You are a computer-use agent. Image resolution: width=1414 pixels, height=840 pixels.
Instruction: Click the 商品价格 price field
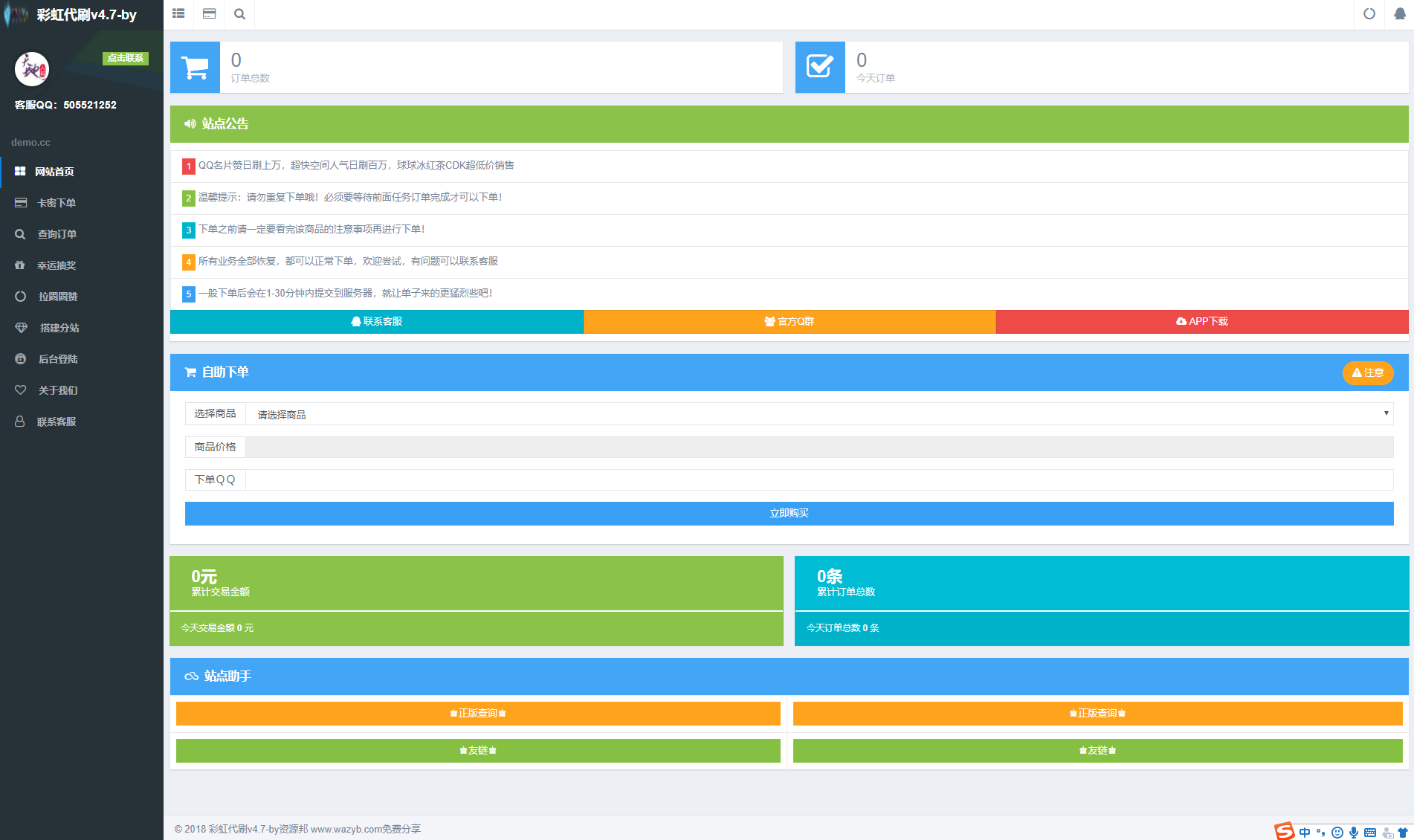pyautogui.click(x=819, y=447)
